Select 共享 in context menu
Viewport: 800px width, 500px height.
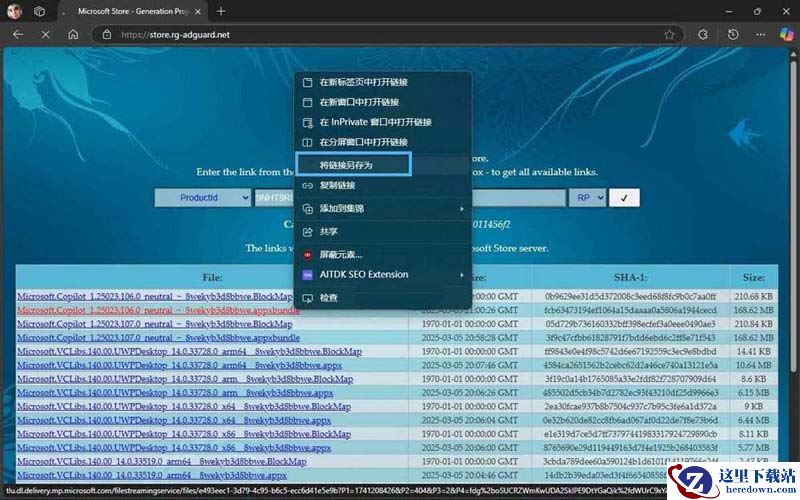(x=383, y=232)
